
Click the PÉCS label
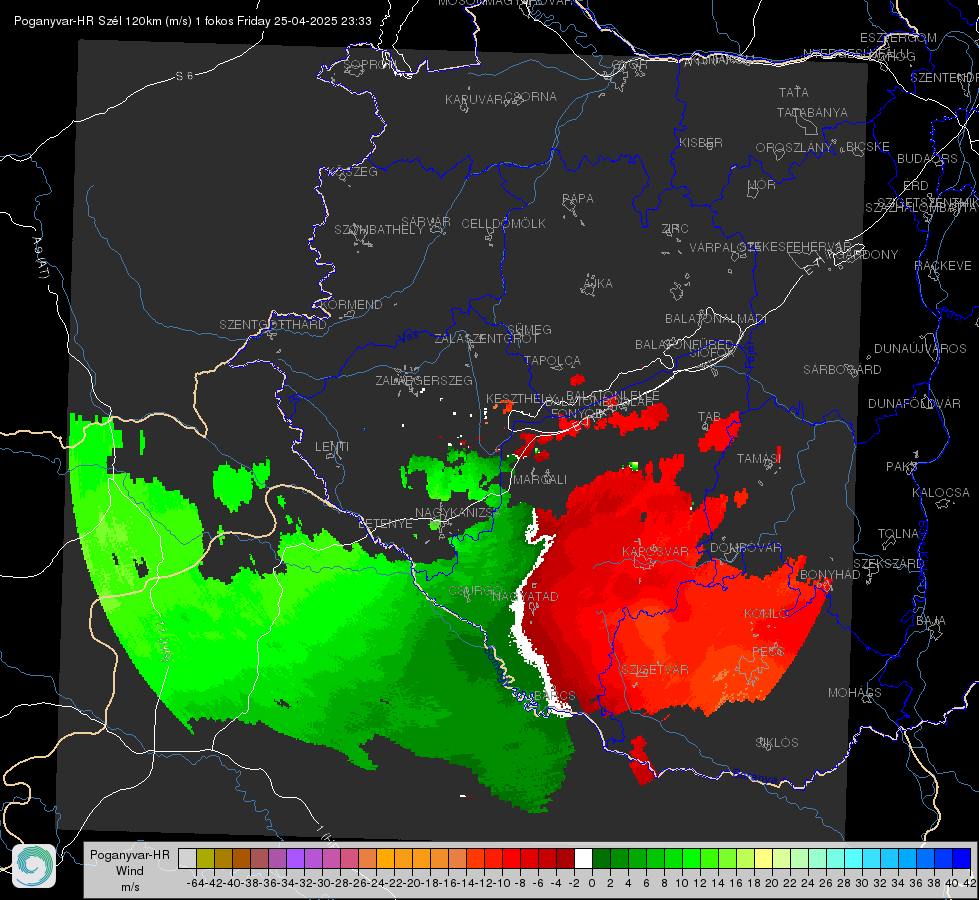click(x=767, y=652)
